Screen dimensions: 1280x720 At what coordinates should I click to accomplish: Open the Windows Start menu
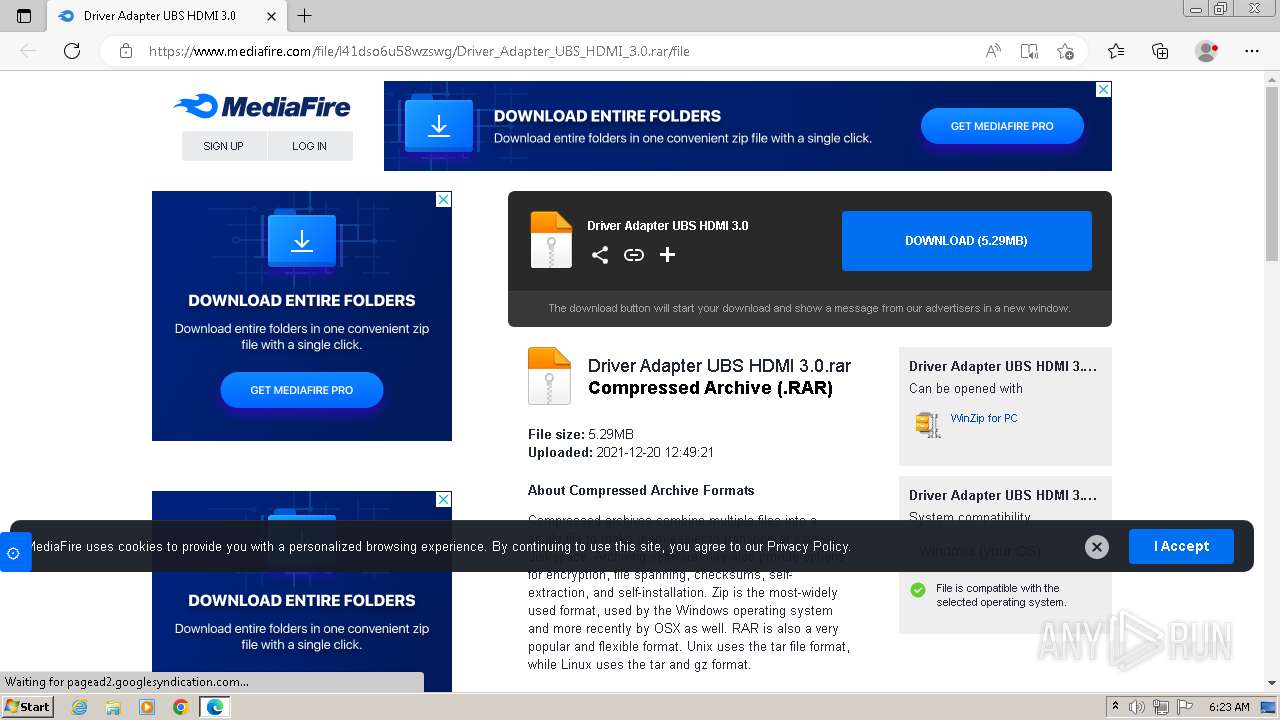27,707
